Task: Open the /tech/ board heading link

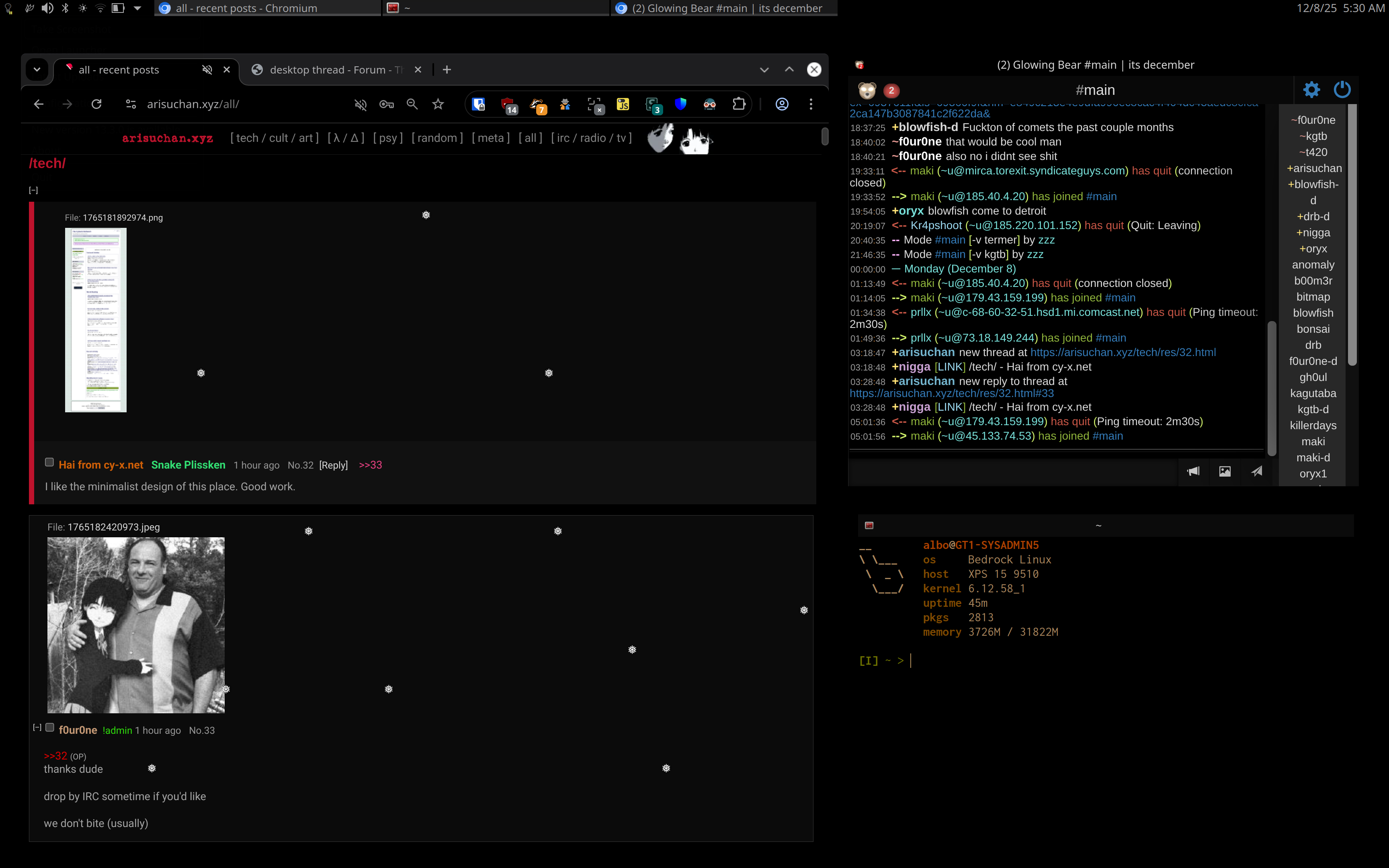Action: (47, 164)
